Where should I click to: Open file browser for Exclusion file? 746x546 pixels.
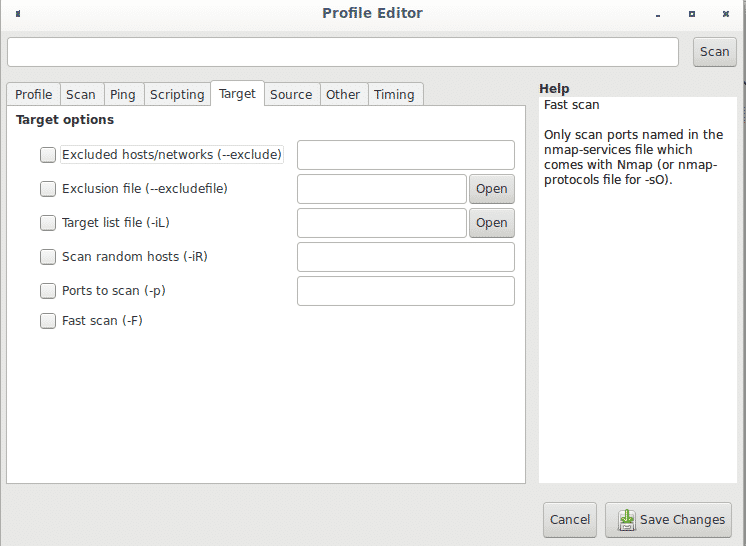(x=491, y=189)
